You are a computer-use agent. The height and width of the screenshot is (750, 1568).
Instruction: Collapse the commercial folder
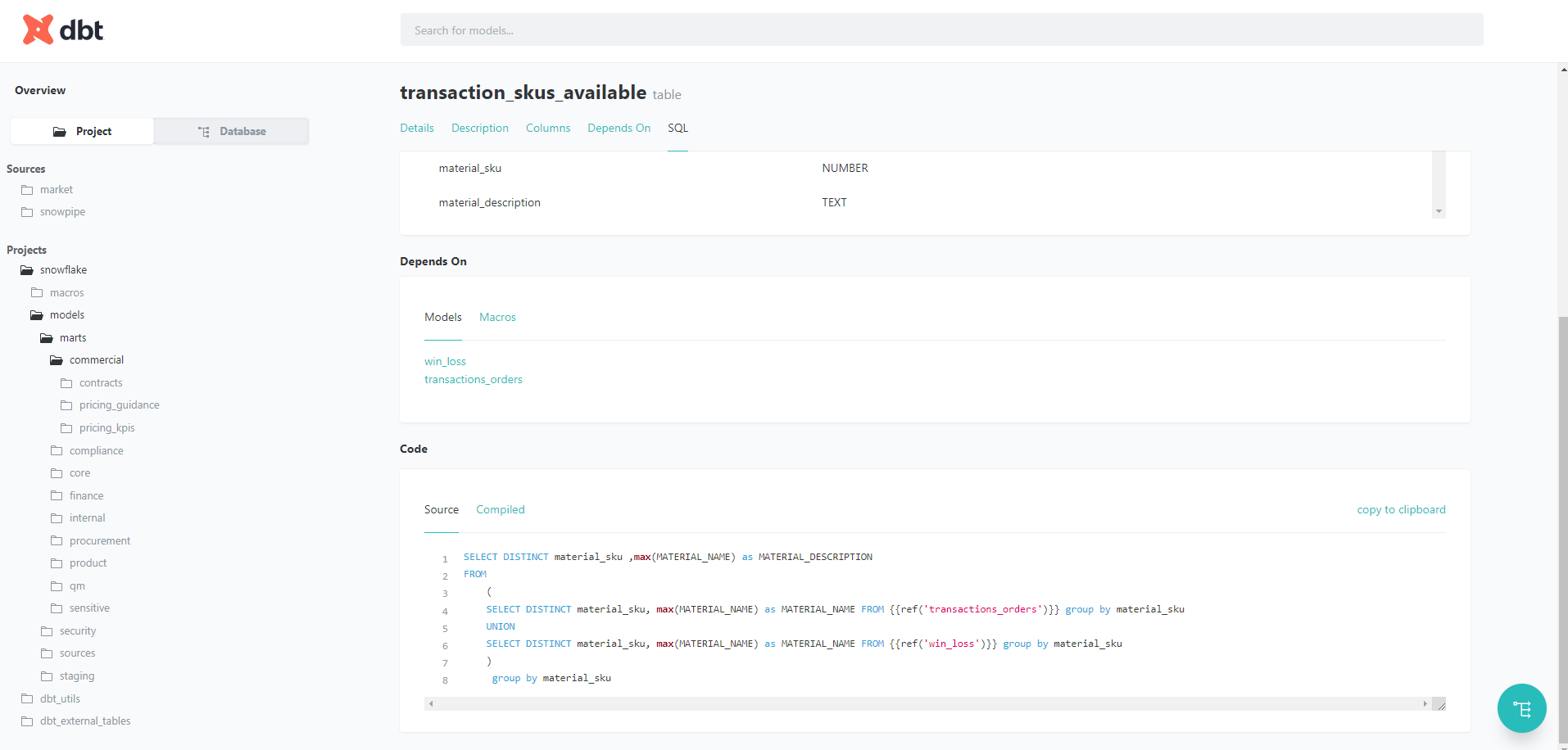[x=96, y=360]
